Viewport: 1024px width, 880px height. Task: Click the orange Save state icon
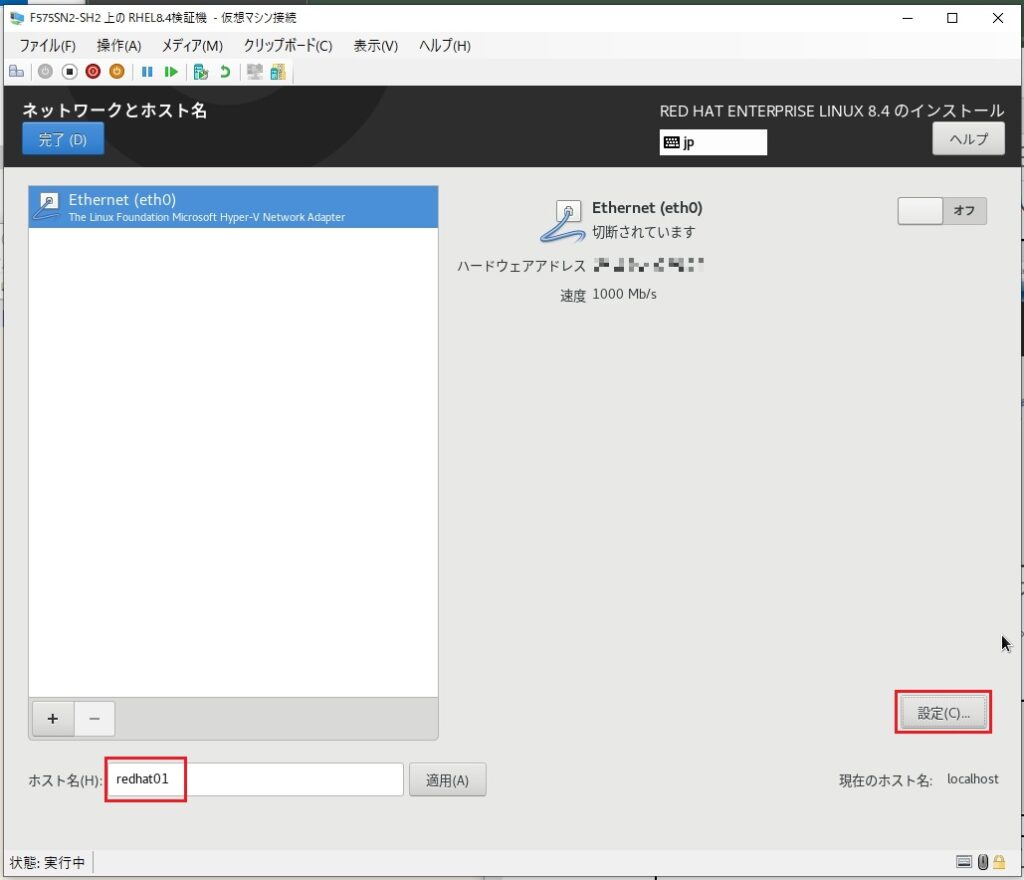point(117,72)
